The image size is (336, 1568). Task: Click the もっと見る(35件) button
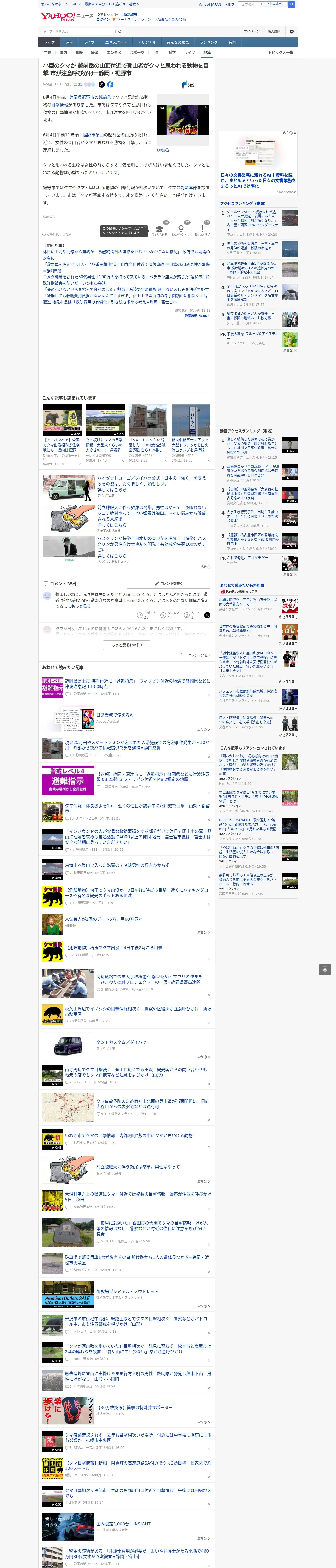click(x=127, y=645)
